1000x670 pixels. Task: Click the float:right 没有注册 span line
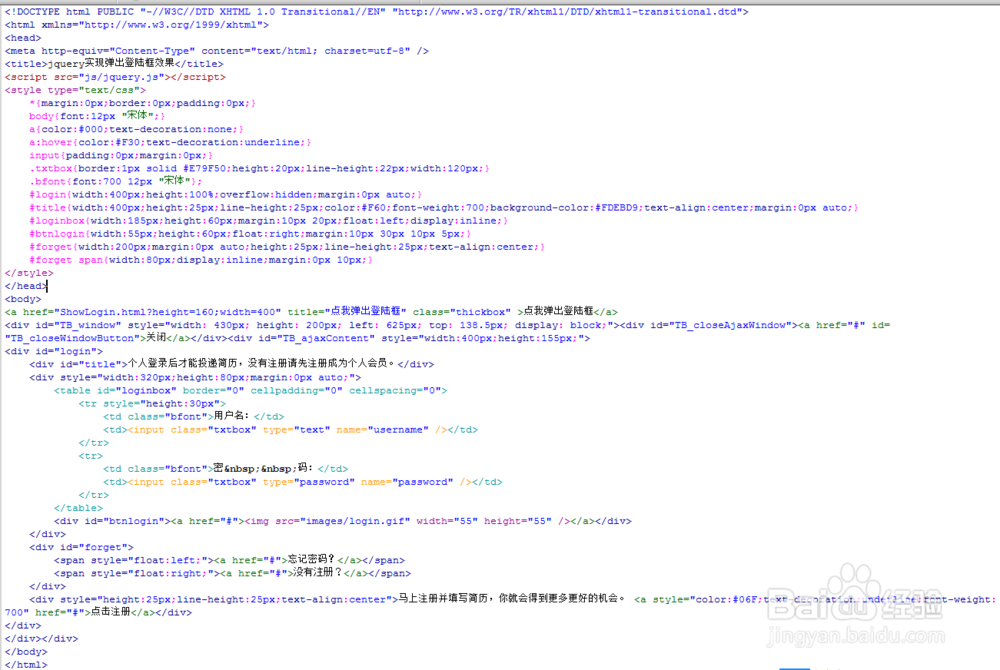pyautogui.click(x=233, y=573)
